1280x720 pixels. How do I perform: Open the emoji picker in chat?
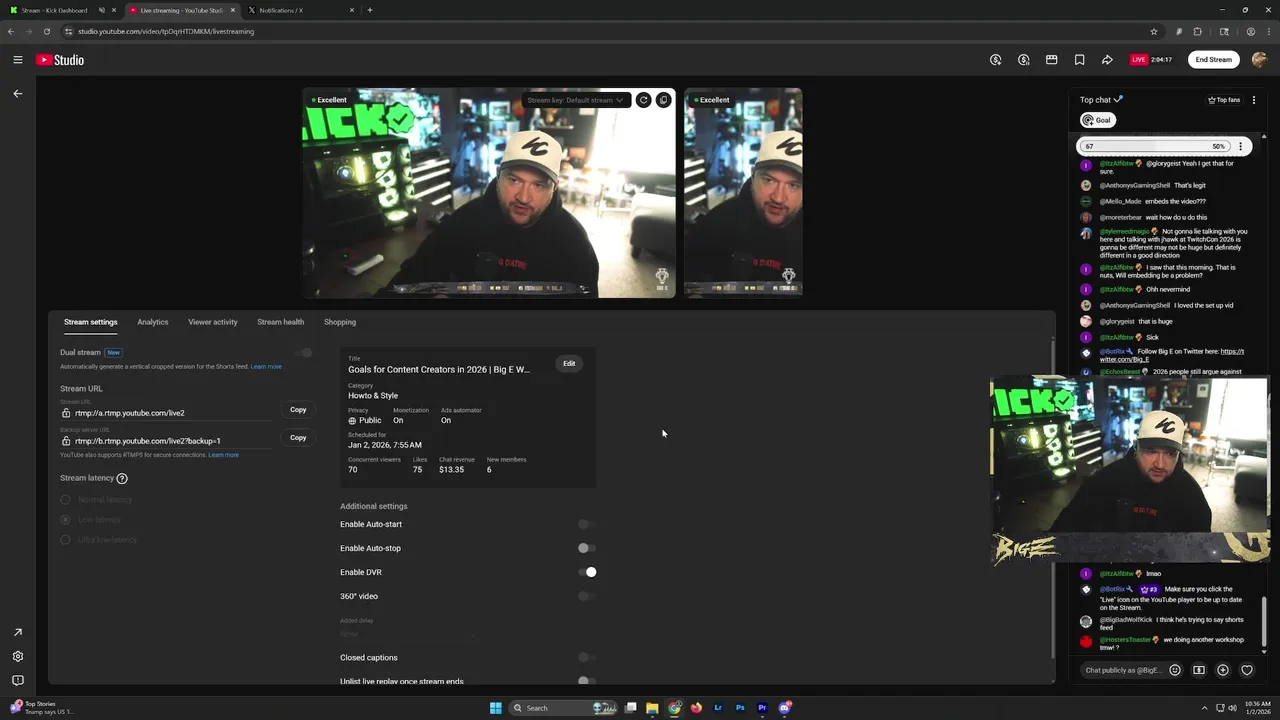tap(1175, 670)
